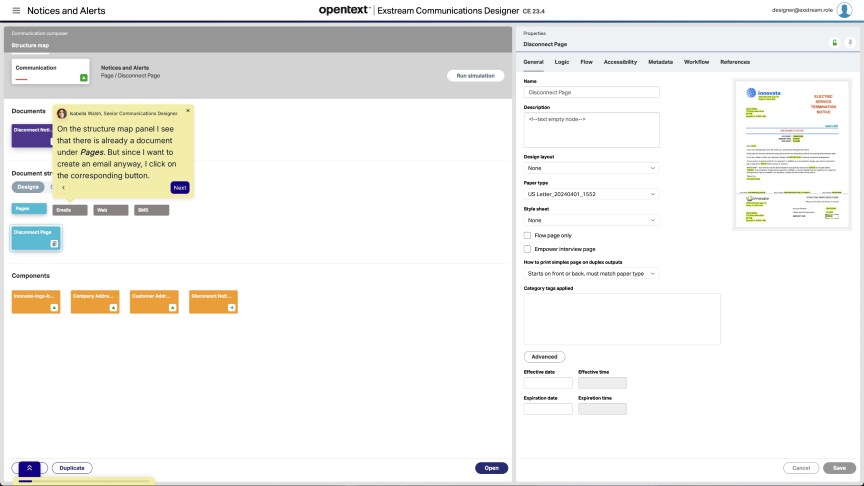Open the Design layout dropdown
This screenshot has width=864, height=486.
pyautogui.click(x=591, y=168)
